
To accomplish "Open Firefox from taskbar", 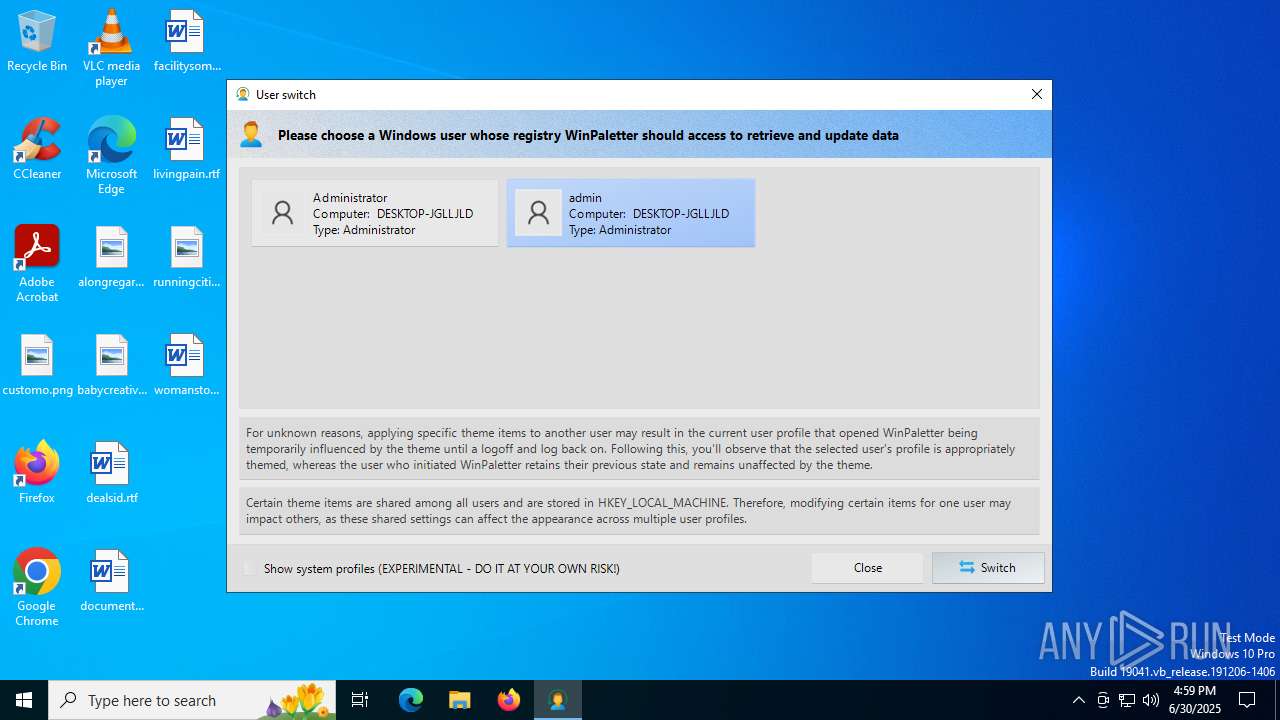I will coord(509,700).
